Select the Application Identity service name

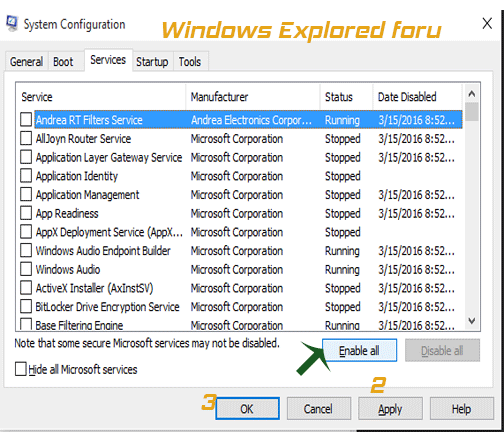tap(77, 176)
